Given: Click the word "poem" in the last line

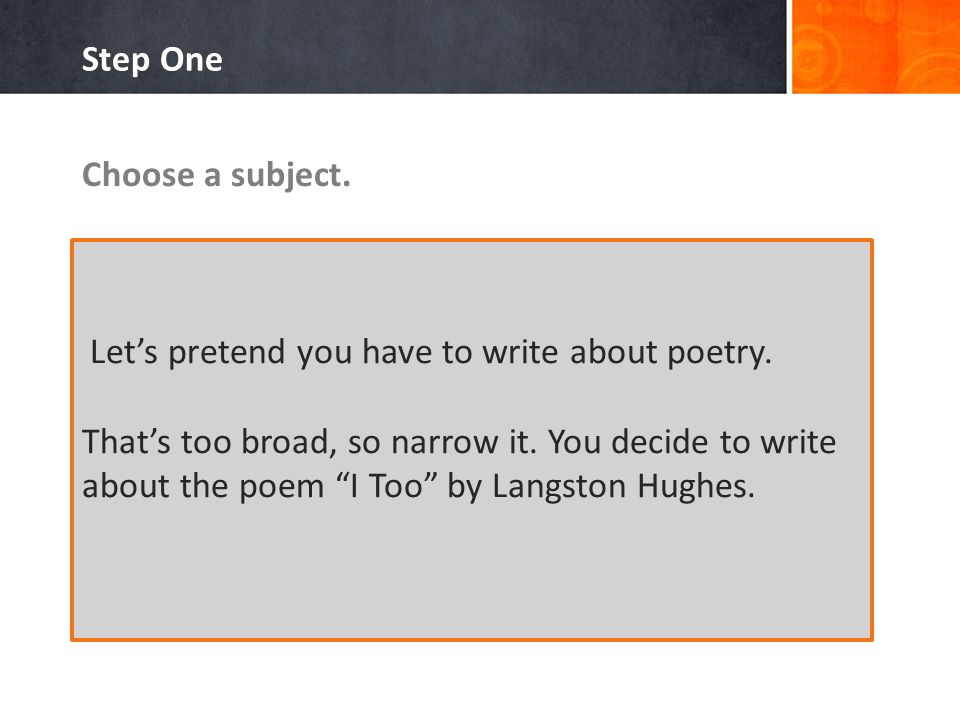Looking at the screenshot, I should click(x=282, y=489).
